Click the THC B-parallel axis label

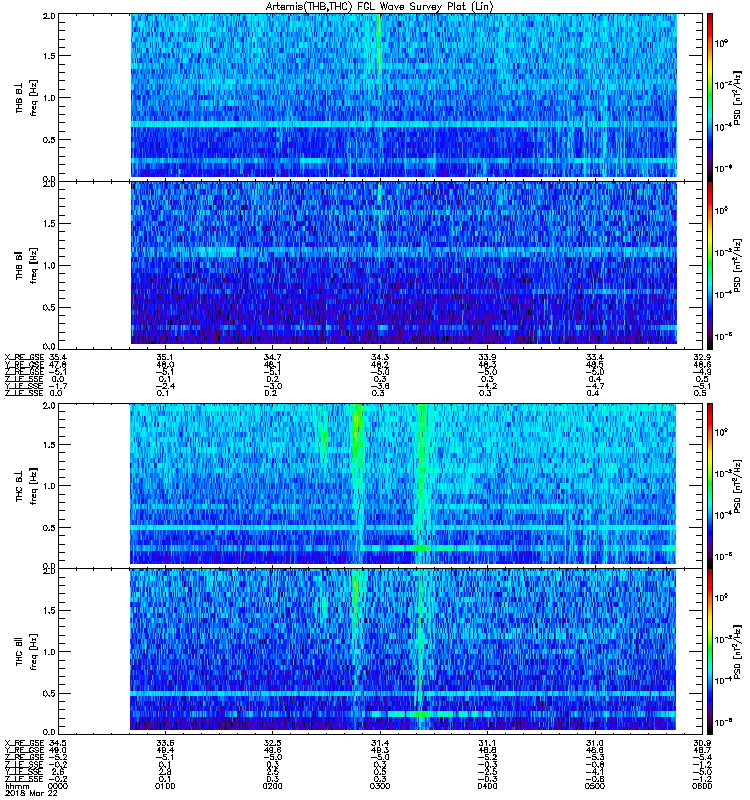point(19,652)
